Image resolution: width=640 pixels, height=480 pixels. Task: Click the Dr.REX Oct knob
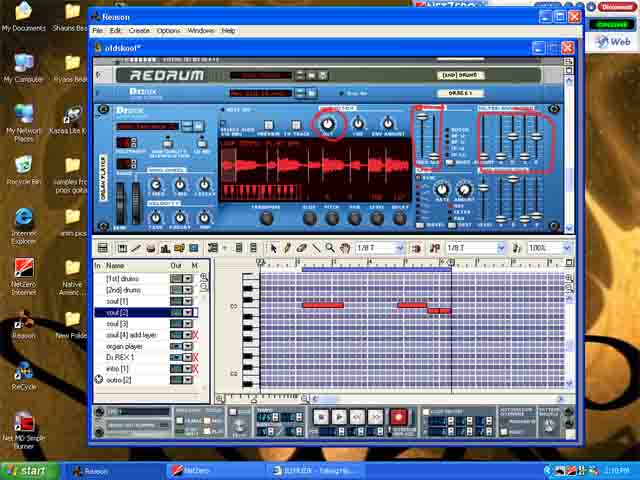(327, 124)
